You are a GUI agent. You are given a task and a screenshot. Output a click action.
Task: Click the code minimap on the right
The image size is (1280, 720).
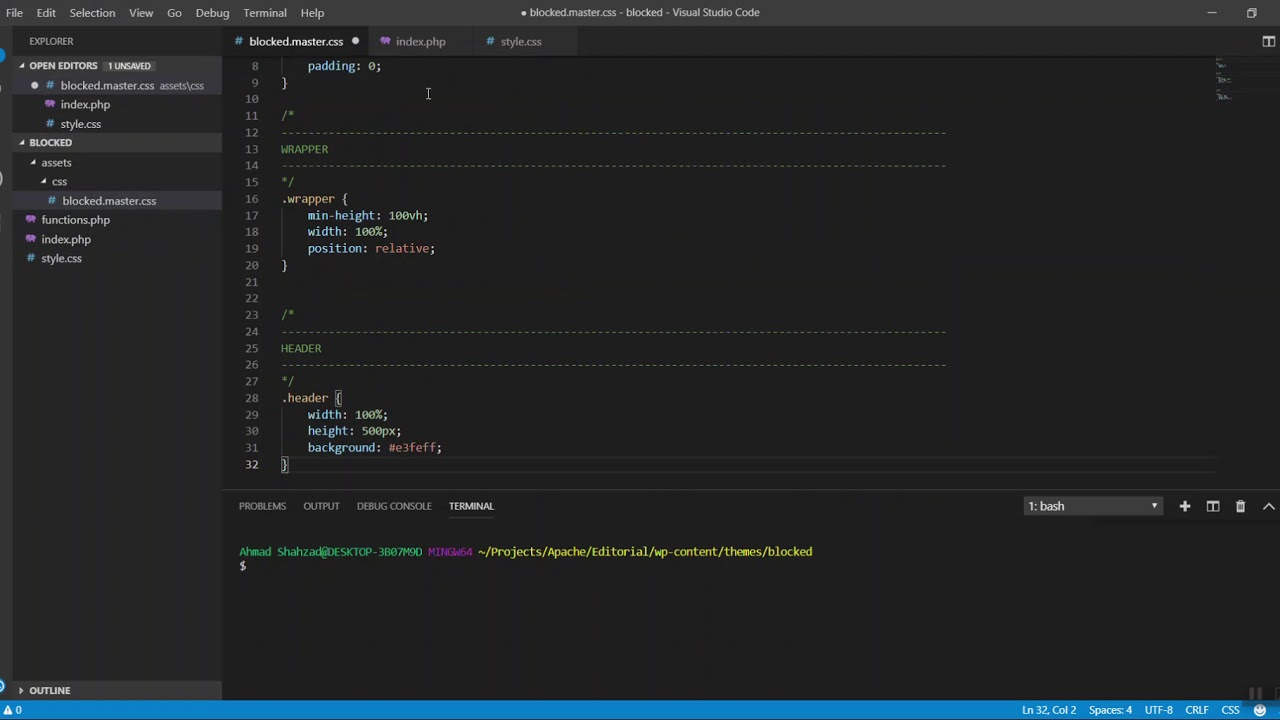tap(1223, 80)
